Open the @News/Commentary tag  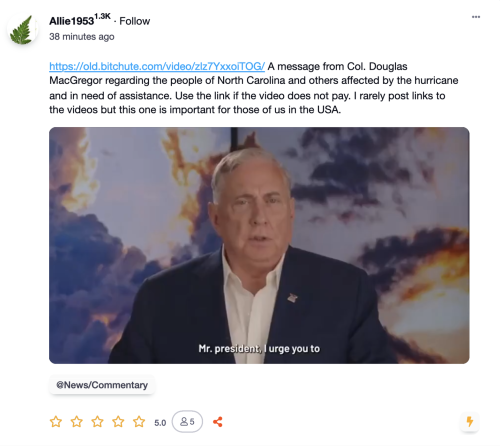point(102,385)
